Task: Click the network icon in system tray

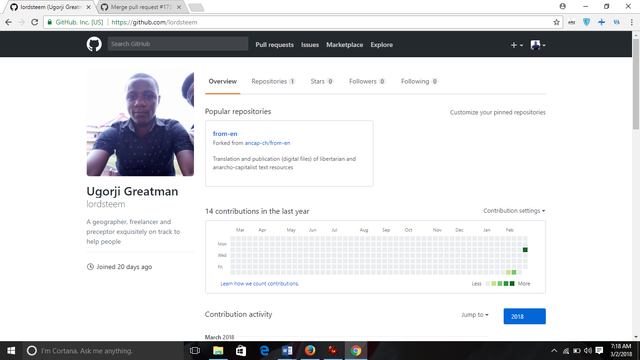Action: [x=566, y=351]
